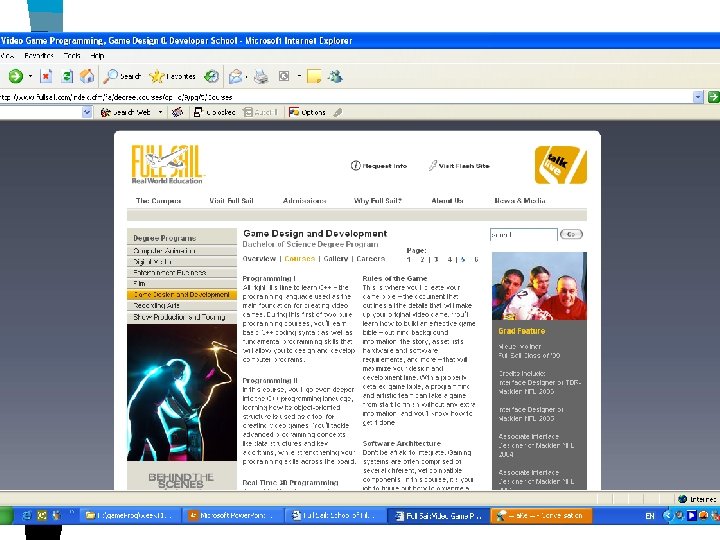Screen dimensions: 720x540
Task: Select Show Production and Touring sidebar item
Action: point(182,317)
